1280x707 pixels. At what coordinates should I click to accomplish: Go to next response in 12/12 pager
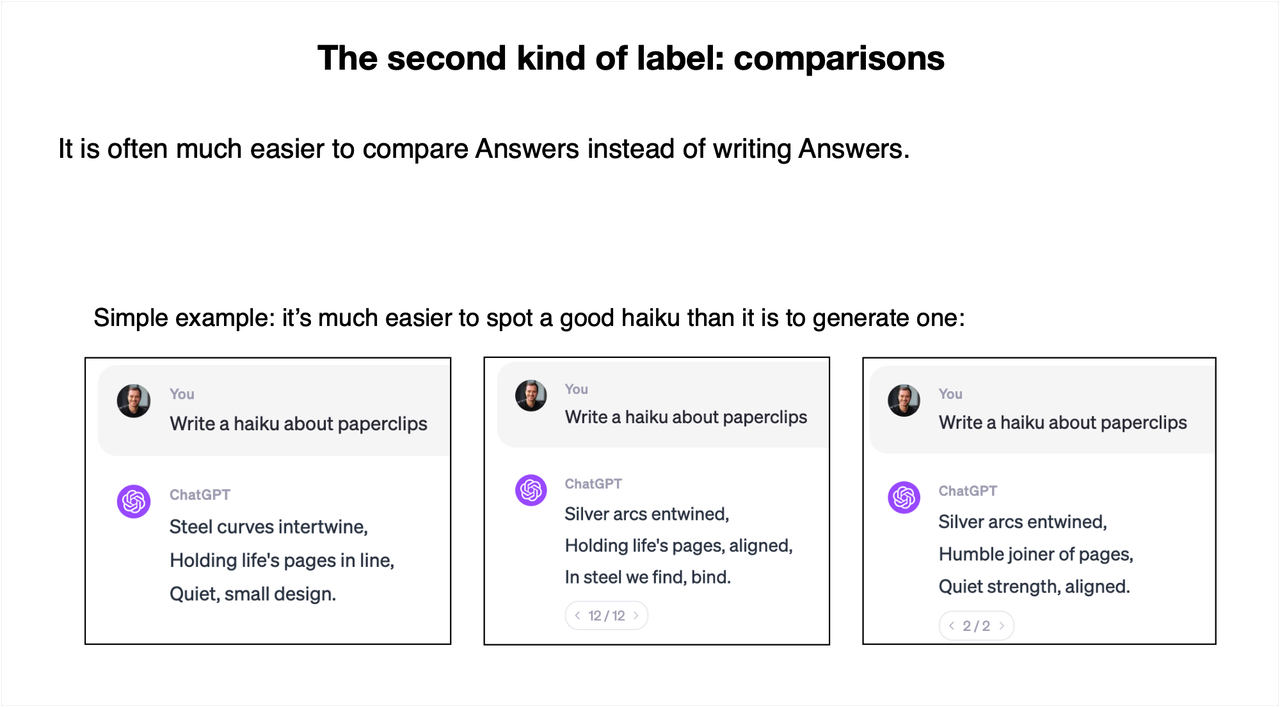[636, 616]
